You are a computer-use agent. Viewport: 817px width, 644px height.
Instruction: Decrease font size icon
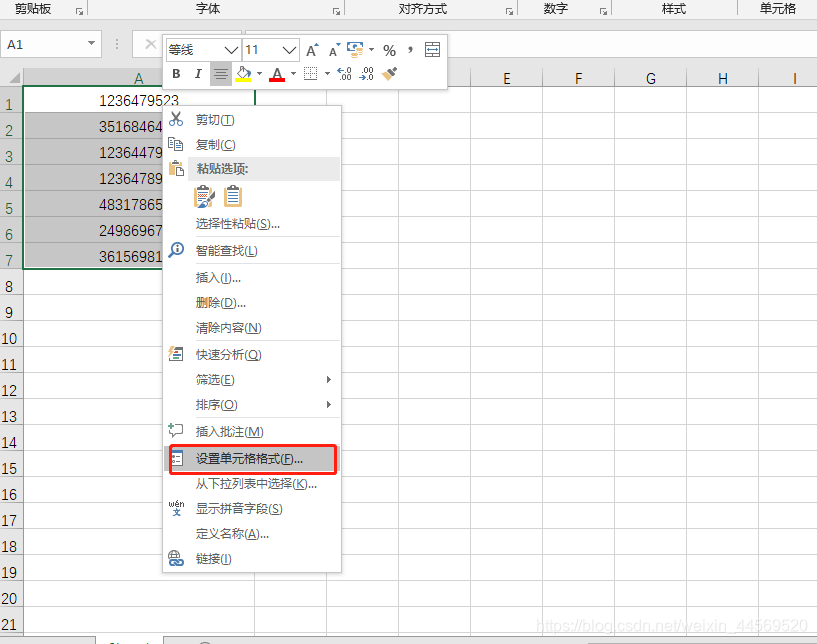[334, 51]
